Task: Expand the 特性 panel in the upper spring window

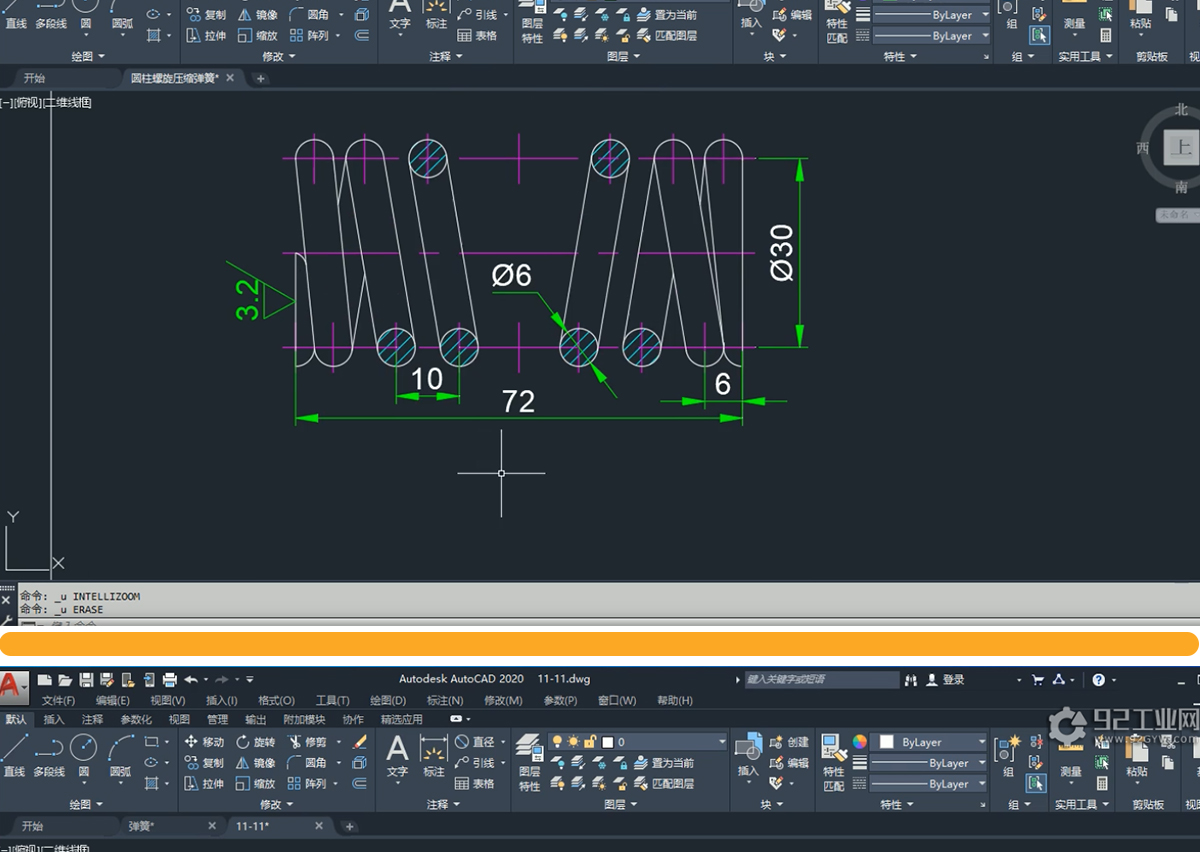Action: pyautogui.click(x=900, y=57)
